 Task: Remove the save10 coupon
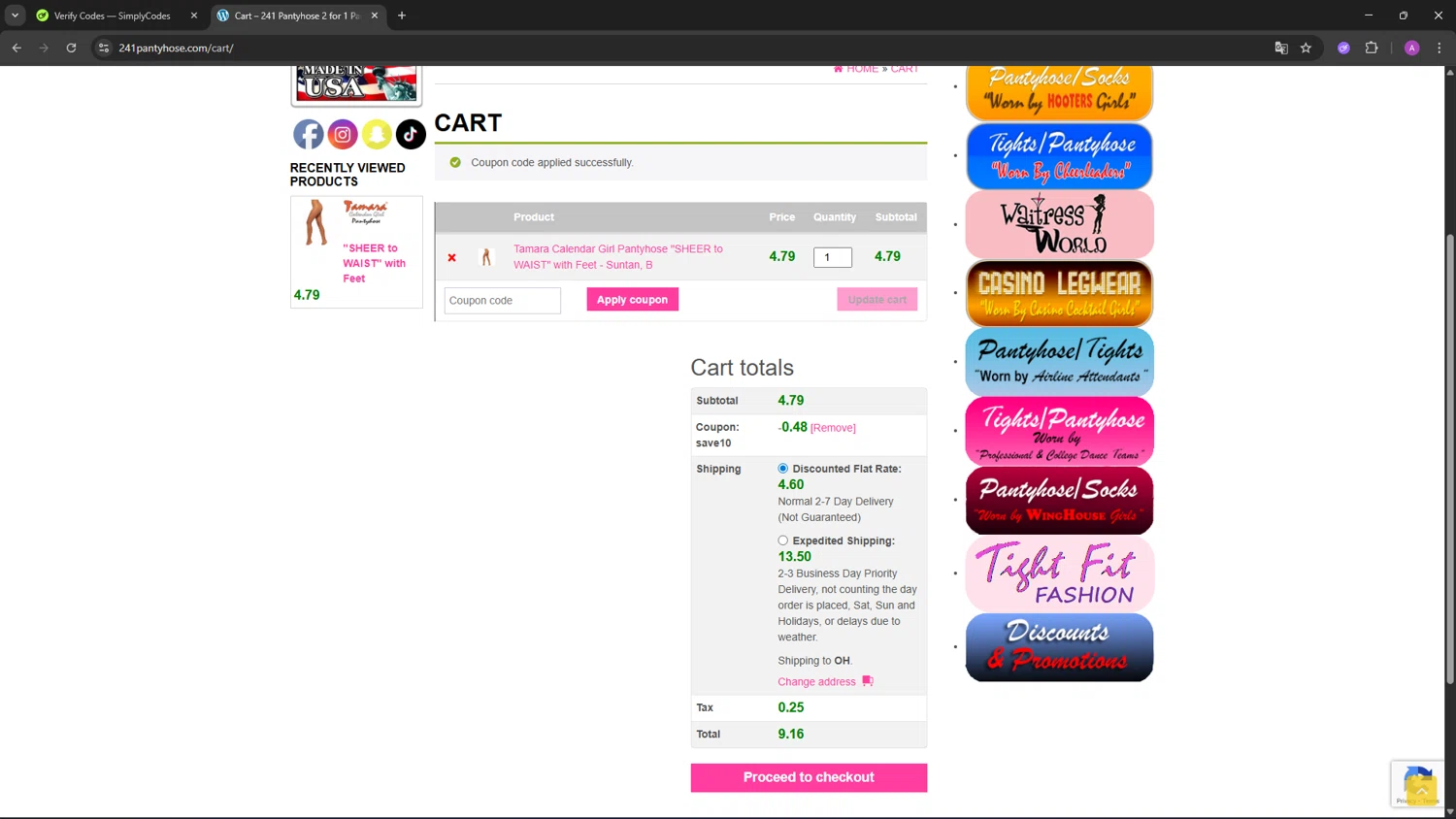pos(833,428)
